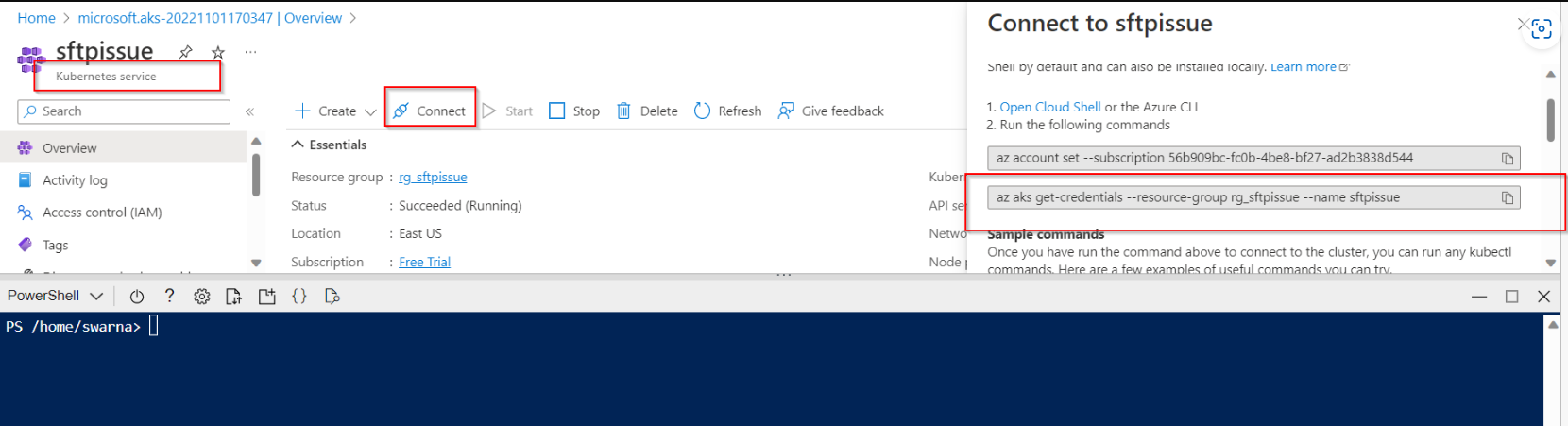
Task: Maximize the Cloud Shell pane
Action: 1511,297
